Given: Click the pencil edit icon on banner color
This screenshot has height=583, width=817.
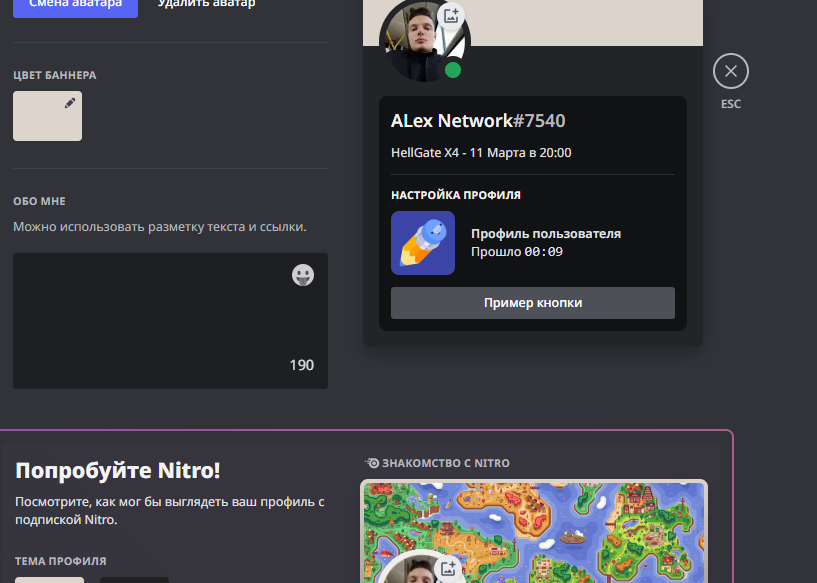Looking at the screenshot, I should coord(70,103).
